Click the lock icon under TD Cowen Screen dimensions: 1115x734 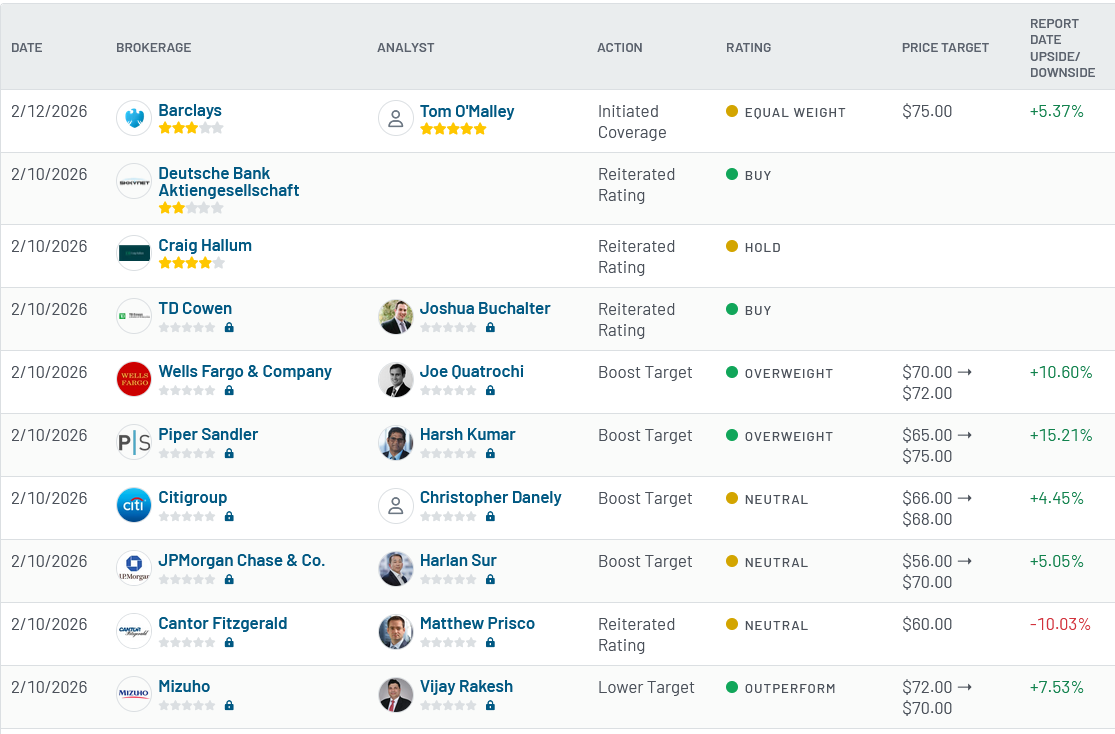pyautogui.click(x=229, y=327)
